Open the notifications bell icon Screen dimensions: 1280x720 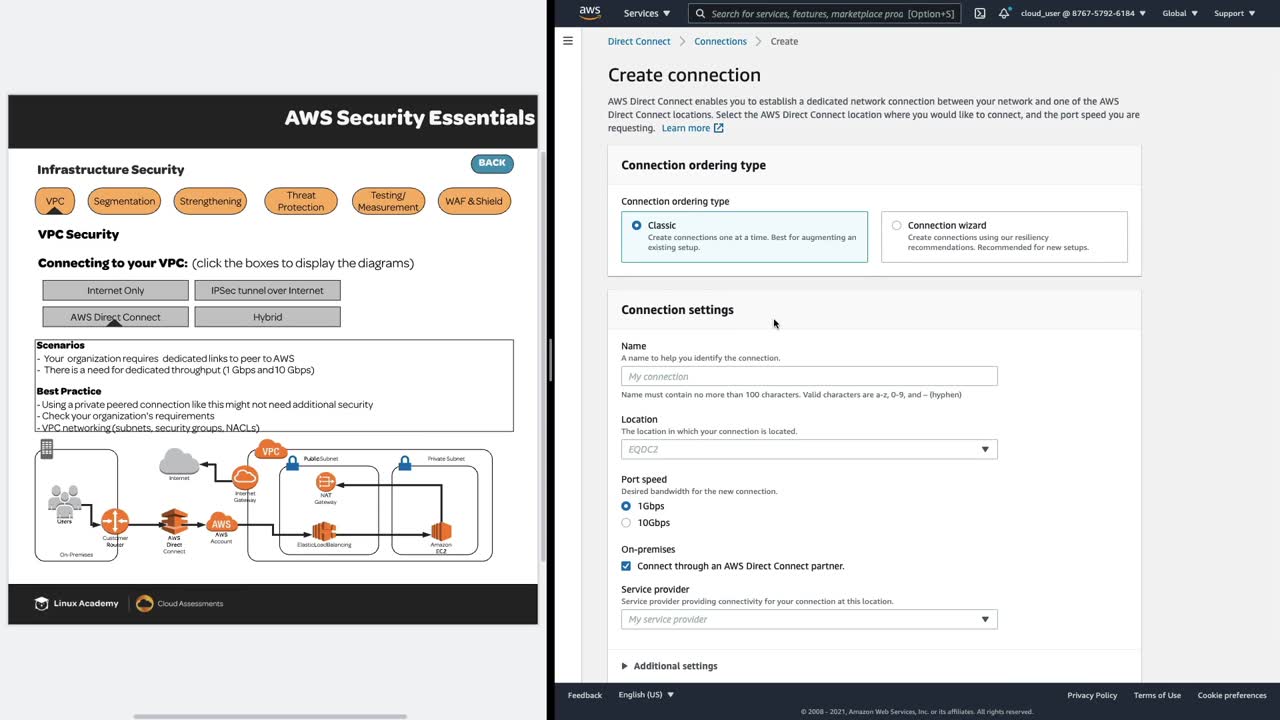[x=1004, y=13]
